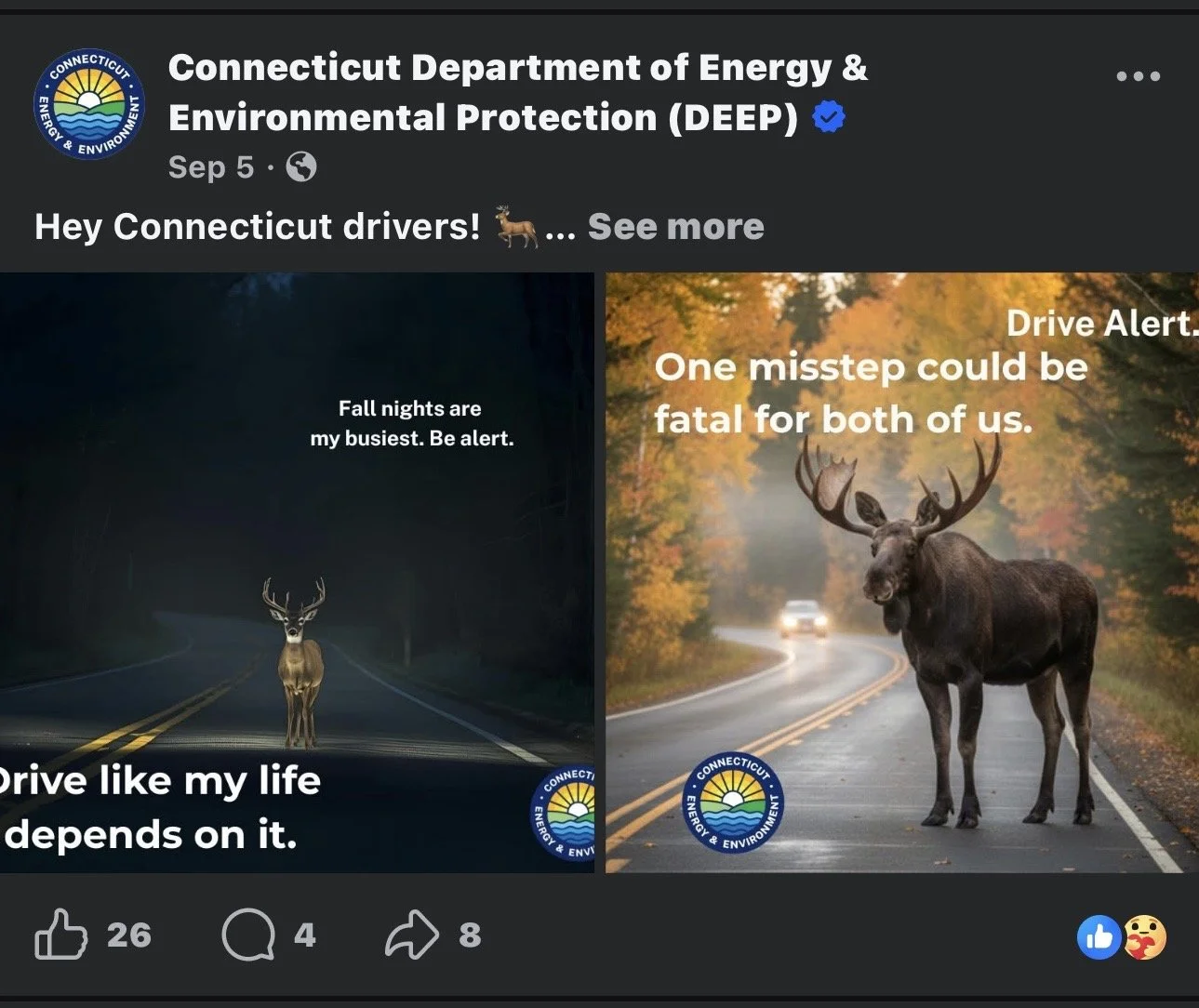Open comments via speech bubble icon
The image size is (1199, 1008).
pyautogui.click(x=248, y=935)
